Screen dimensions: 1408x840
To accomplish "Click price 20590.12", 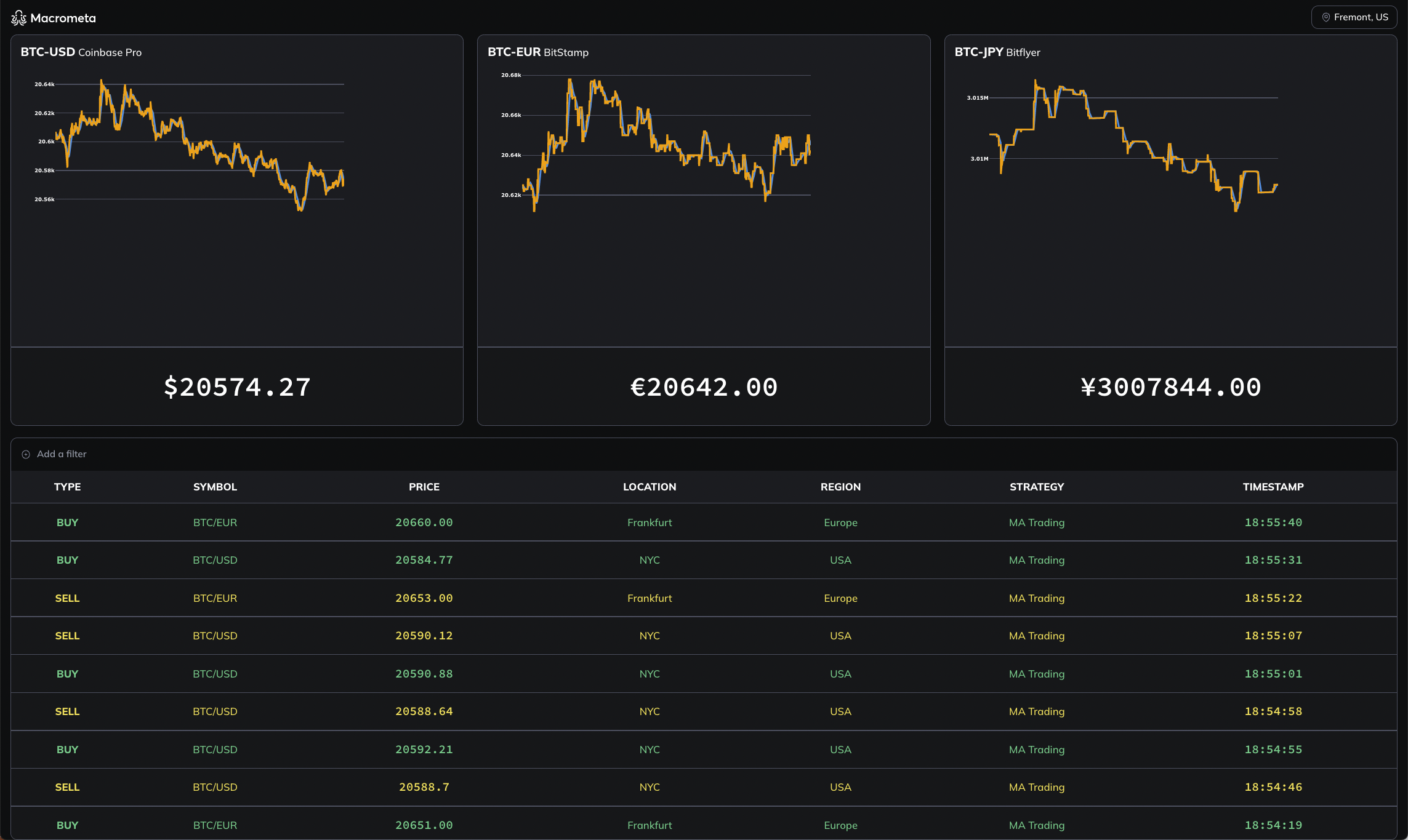I will (424, 636).
